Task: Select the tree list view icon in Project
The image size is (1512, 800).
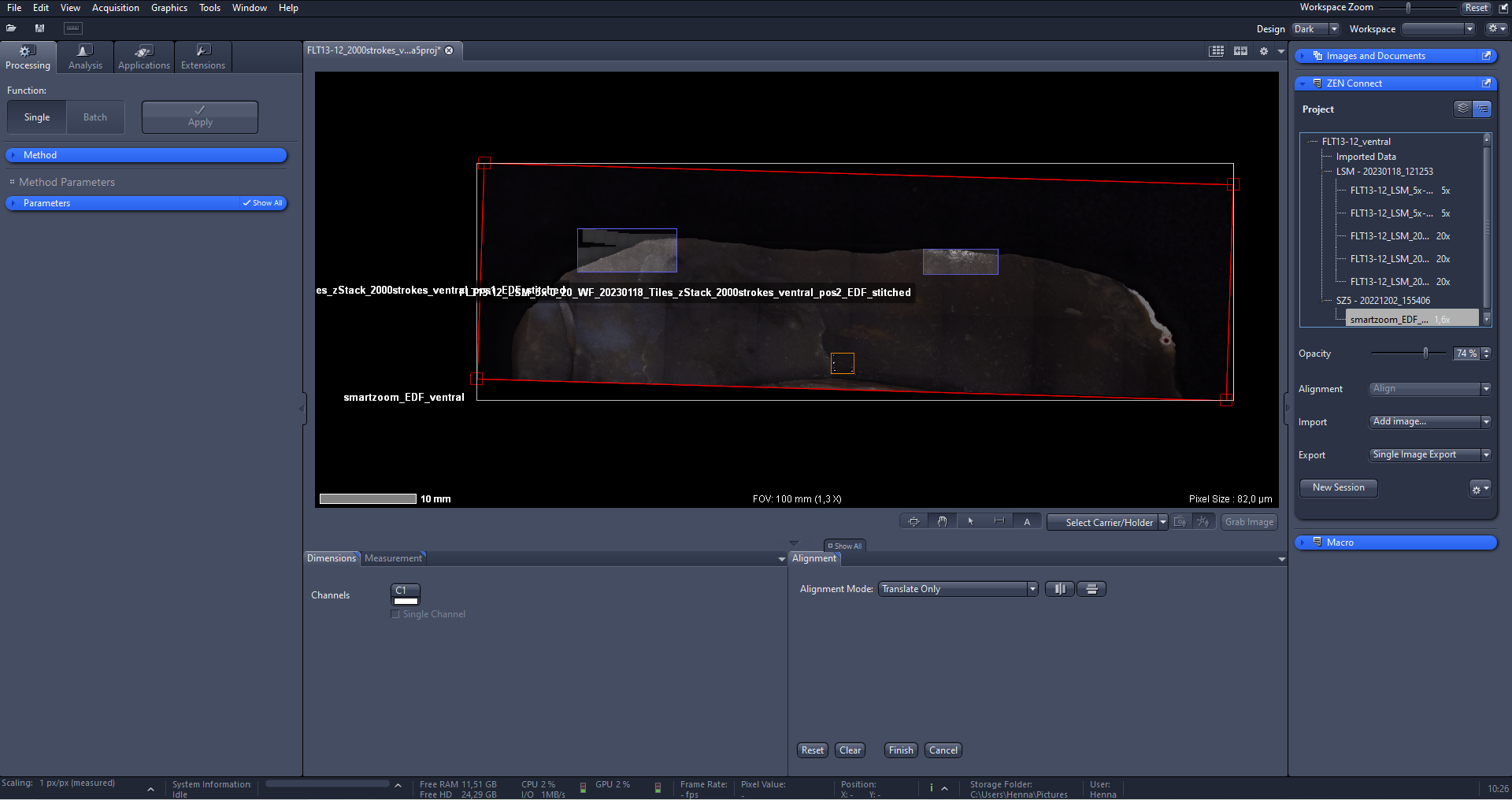Action: [x=1482, y=109]
